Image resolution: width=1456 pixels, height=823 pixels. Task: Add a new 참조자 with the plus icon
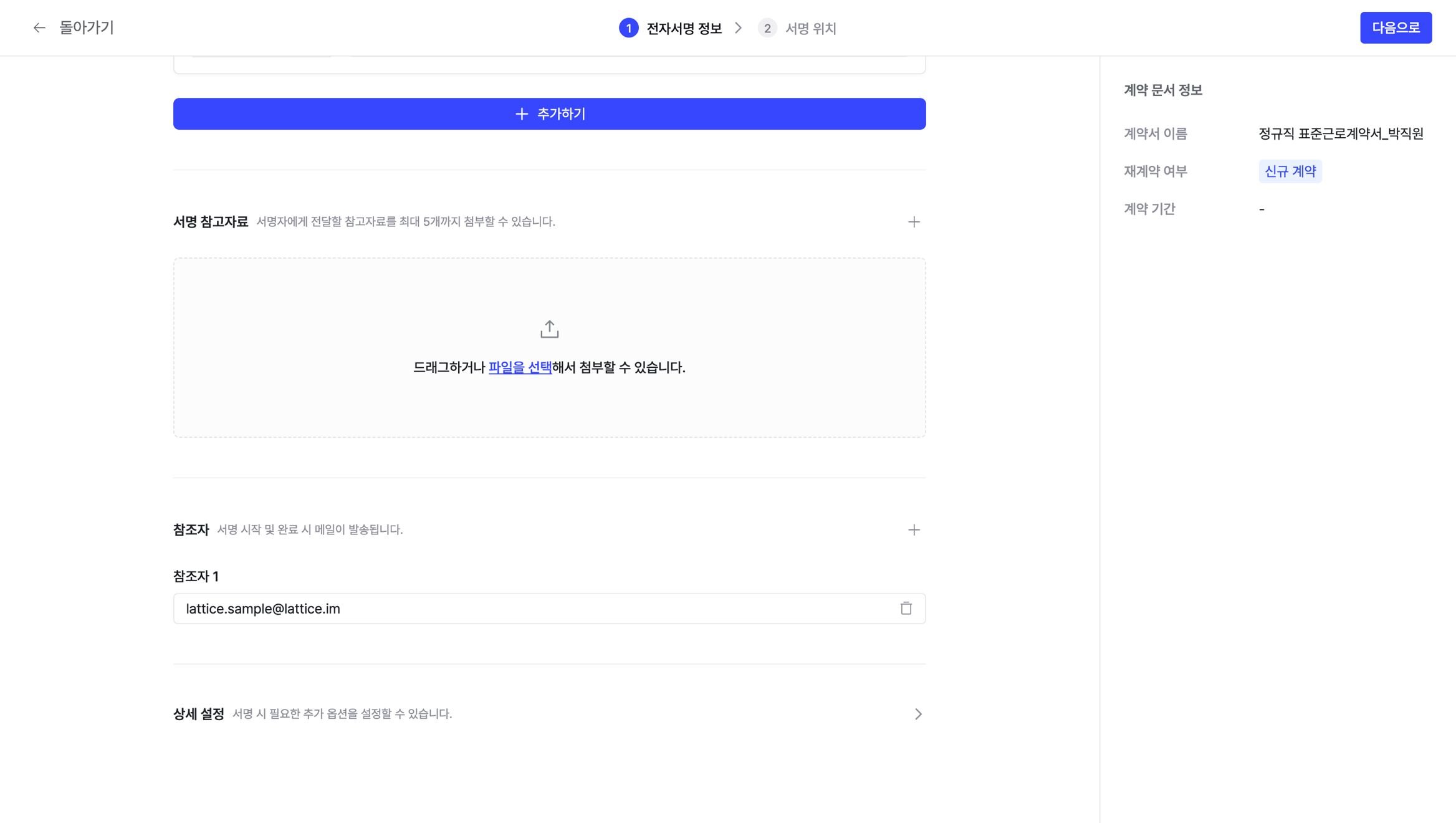913,530
